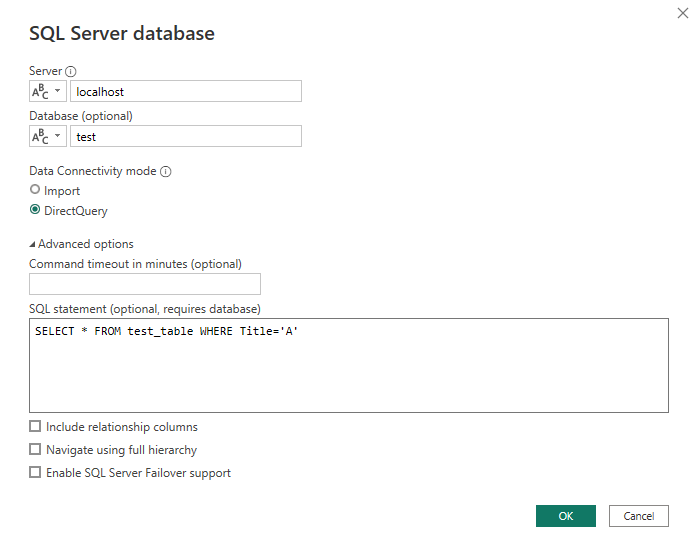Click the Database field containing test
This screenshot has height=556, width=699.
click(x=185, y=136)
